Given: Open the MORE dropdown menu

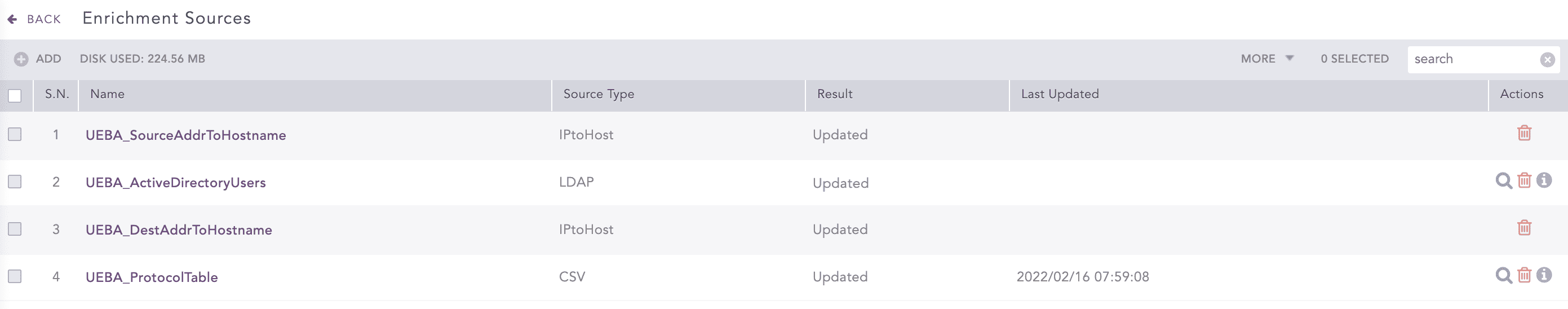Looking at the screenshot, I should click(1266, 59).
